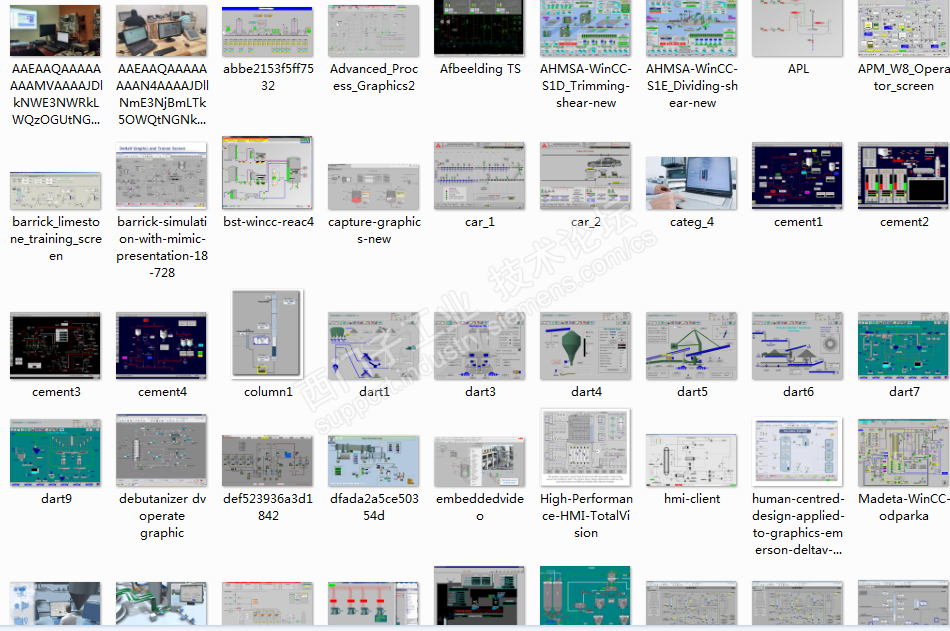
Task: Select the dart1 image thumbnail
Action: pyautogui.click(x=373, y=346)
